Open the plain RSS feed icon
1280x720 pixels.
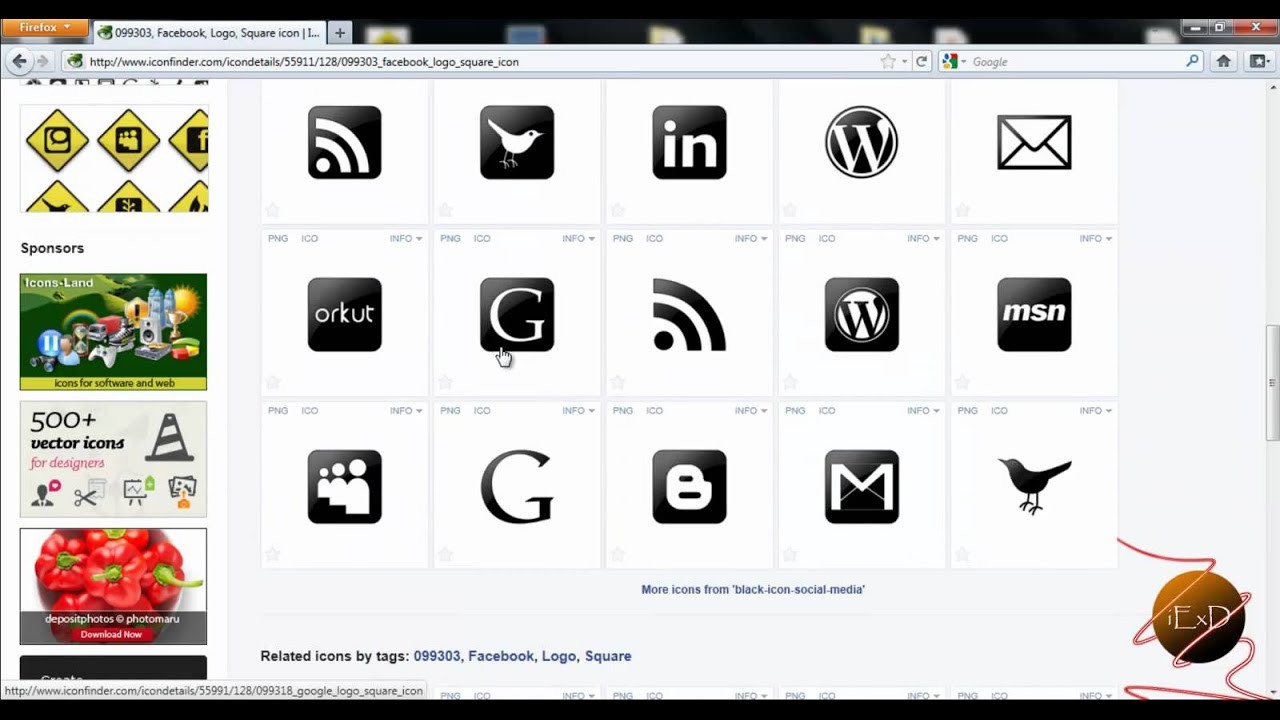[689, 314]
